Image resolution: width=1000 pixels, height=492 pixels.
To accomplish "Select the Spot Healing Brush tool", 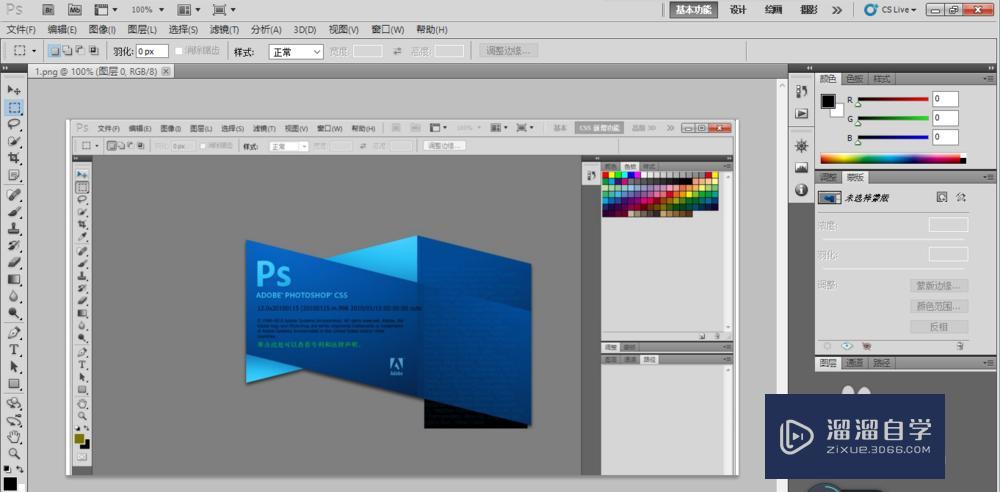I will (x=14, y=195).
